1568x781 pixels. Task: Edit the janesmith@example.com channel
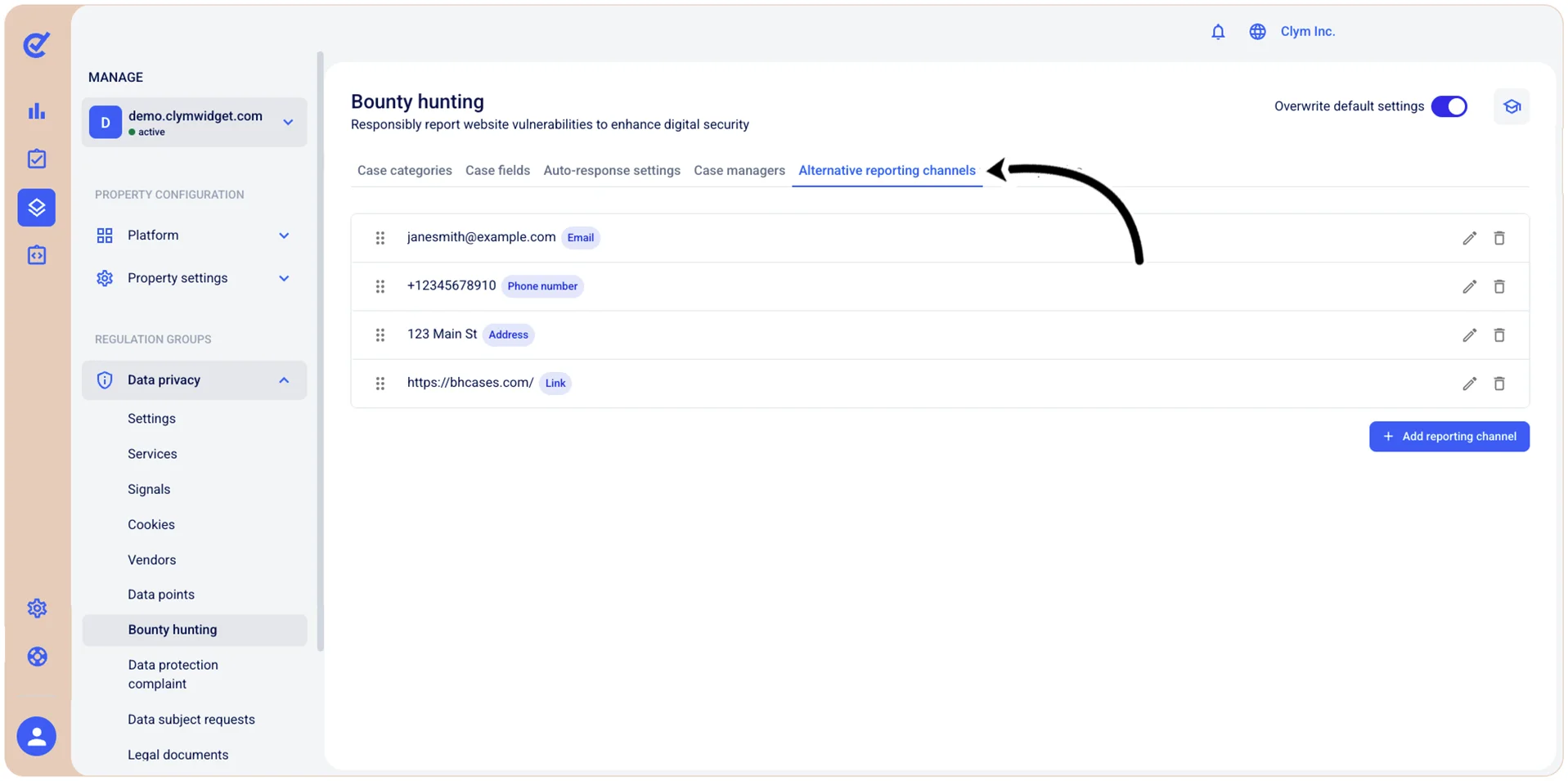pos(1470,238)
